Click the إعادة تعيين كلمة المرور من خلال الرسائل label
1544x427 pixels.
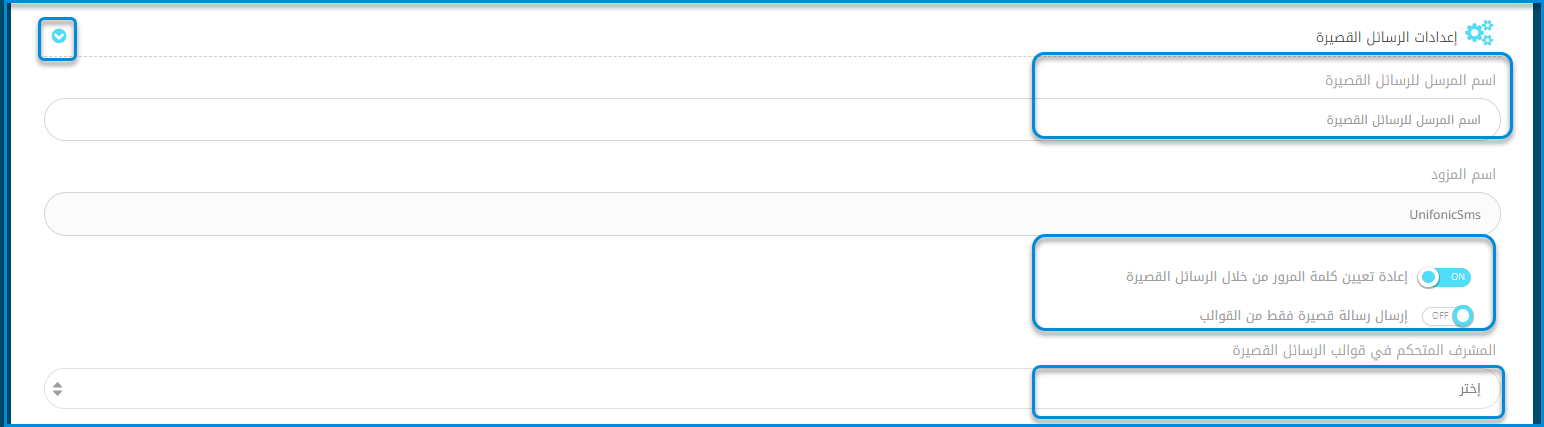pos(1268,276)
